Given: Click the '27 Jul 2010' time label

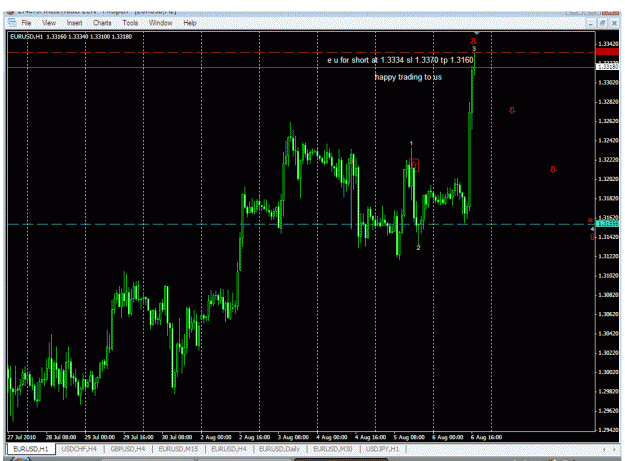Looking at the screenshot, I should point(22,437).
